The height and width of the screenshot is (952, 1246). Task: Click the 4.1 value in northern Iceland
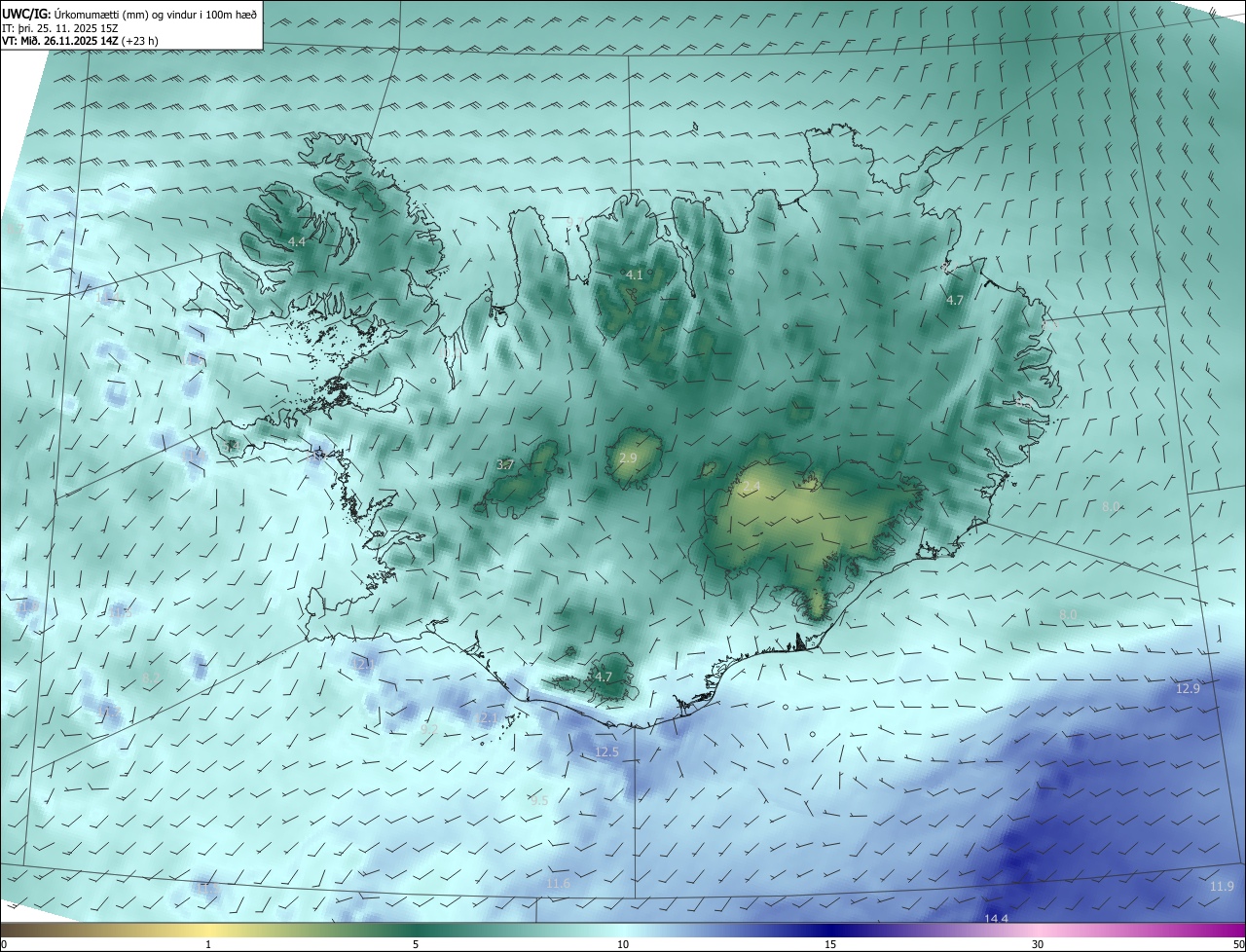click(634, 275)
